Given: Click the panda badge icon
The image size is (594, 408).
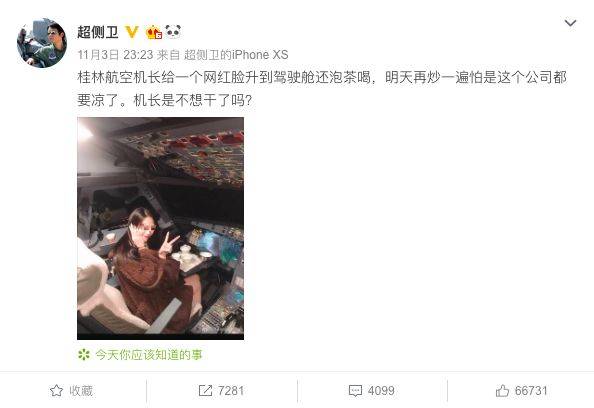Looking at the screenshot, I should (x=173, y=31).
